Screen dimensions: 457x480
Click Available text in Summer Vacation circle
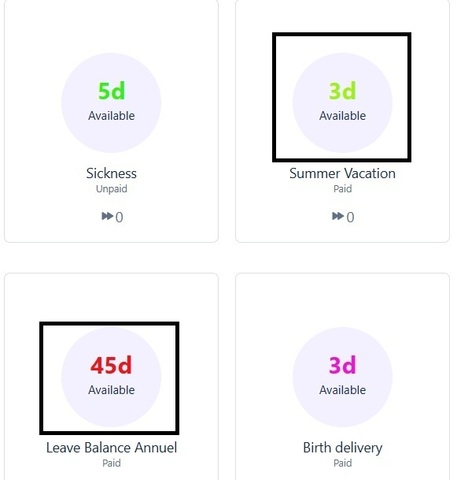coord(342,116)
